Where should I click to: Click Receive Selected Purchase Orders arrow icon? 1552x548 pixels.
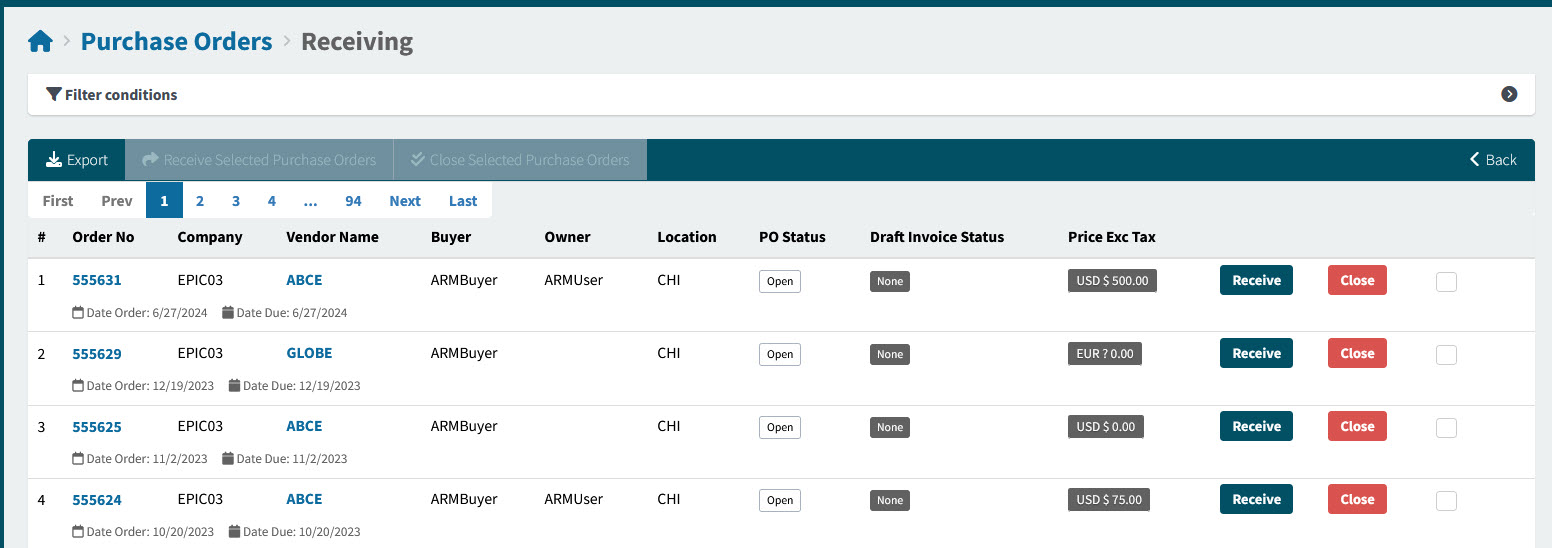pyautogui.click(x=151, y=160)
